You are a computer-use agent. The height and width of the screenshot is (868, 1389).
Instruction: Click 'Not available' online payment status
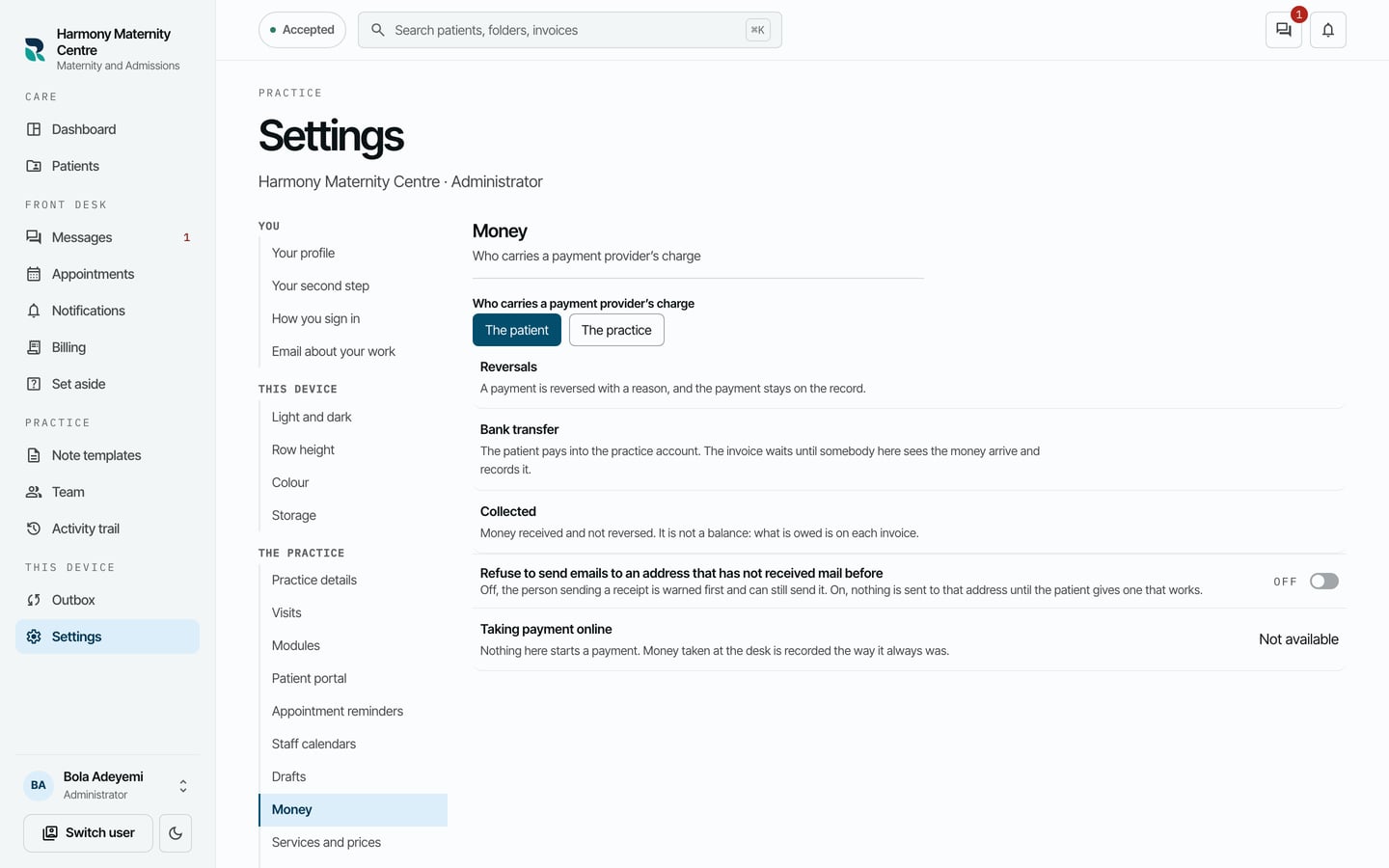(x=1298, y=639)
